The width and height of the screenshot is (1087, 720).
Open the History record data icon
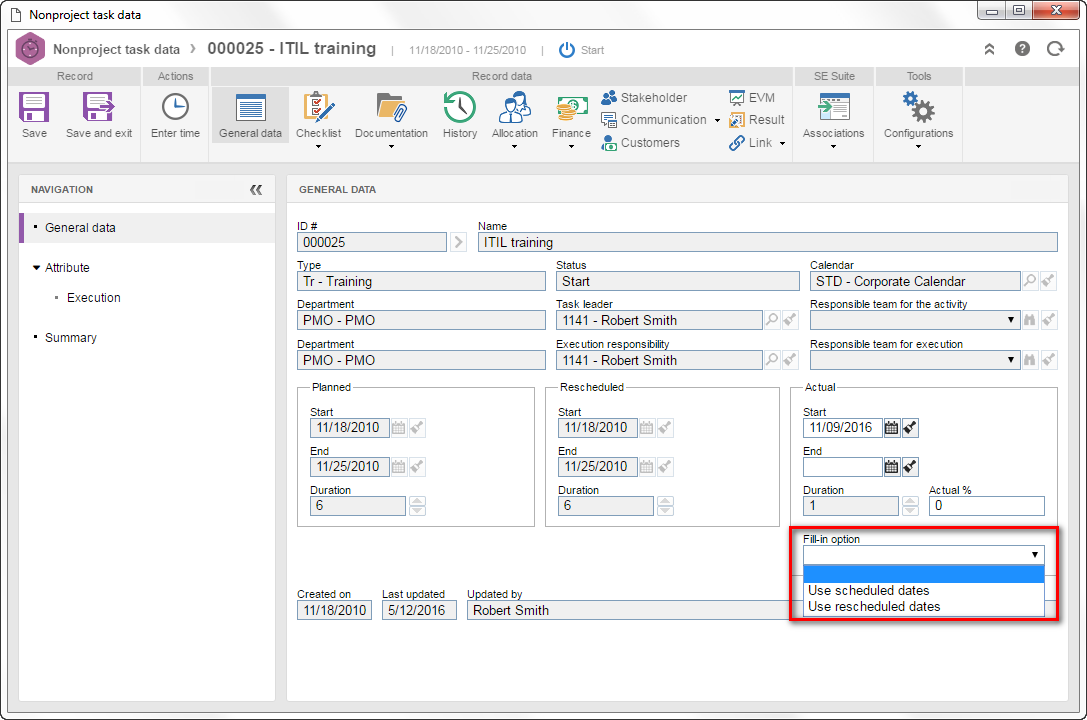(x=460, y=107)
